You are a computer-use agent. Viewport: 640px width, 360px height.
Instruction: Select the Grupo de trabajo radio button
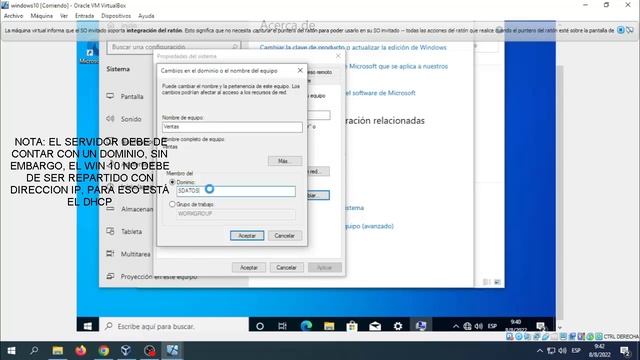(x=172, y=204)
